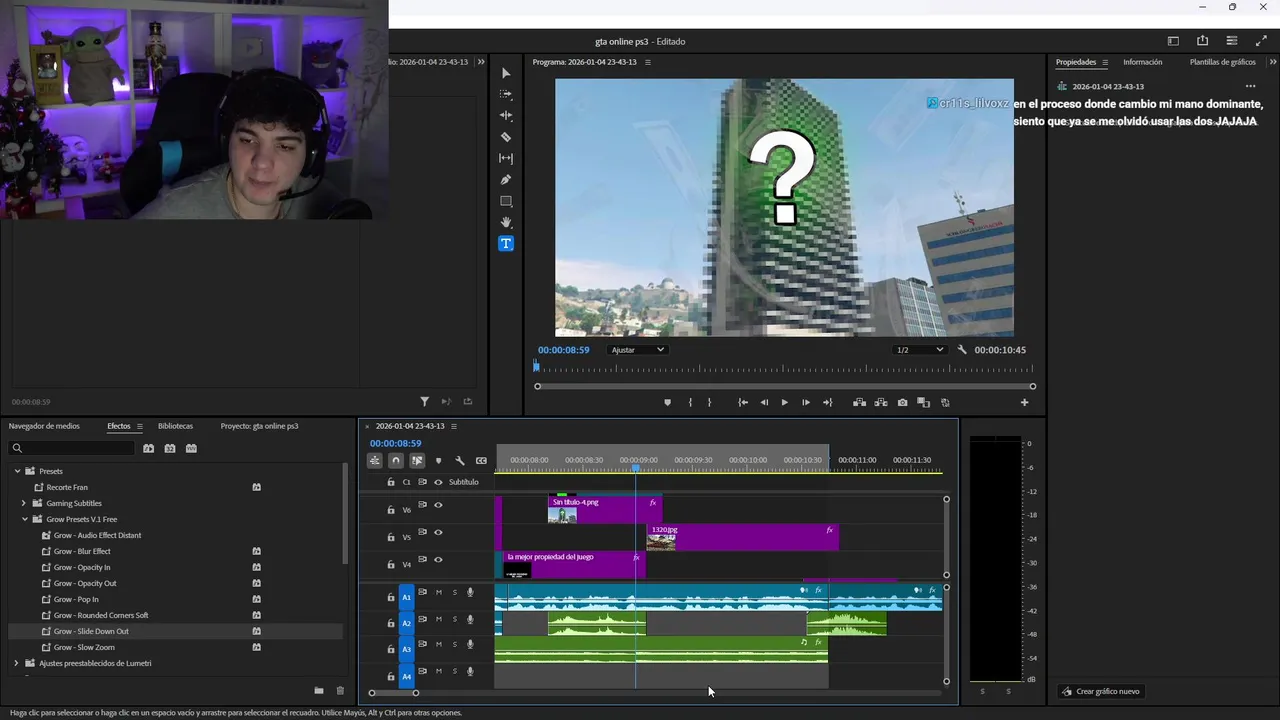This screenshot has width=1280, height=720.
Task: Toggle Snap in timeline
Action: tap(396, 461)
